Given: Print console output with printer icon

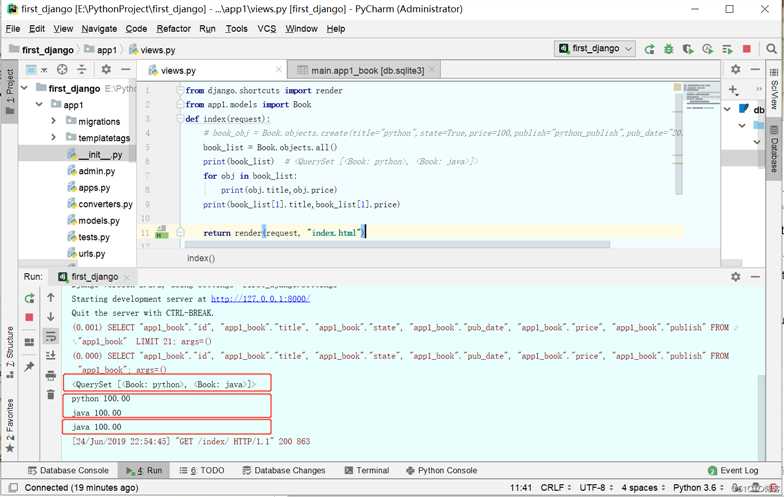Looking at the screenshot, I should [x=51, y=375].
